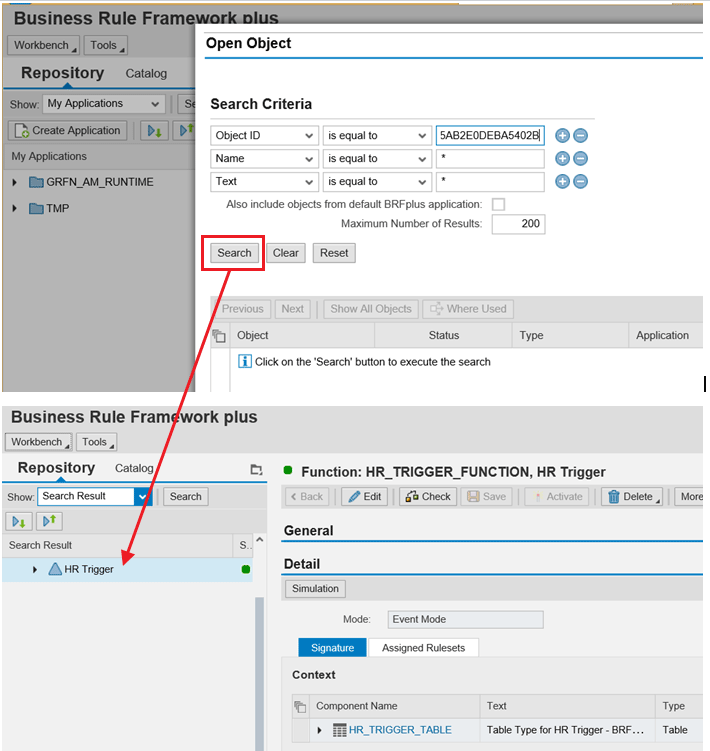Screen dimensions: 710x751
Task: Click the Object ID value input field
Action: click(x=490, y=136)
